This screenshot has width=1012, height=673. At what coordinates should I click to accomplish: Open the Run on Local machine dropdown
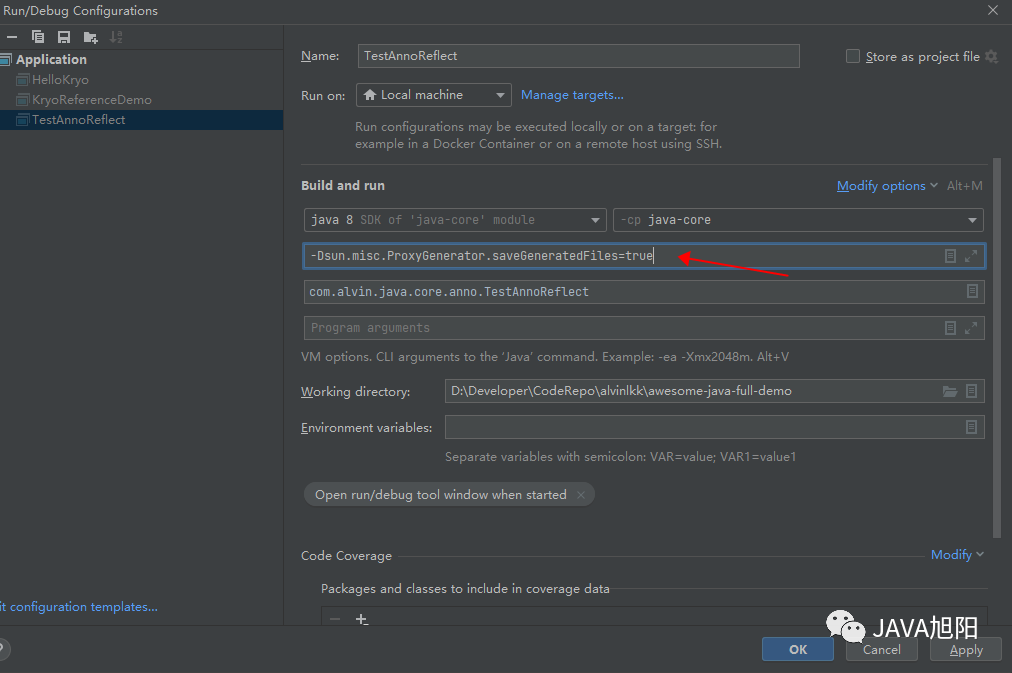point(433,95)
